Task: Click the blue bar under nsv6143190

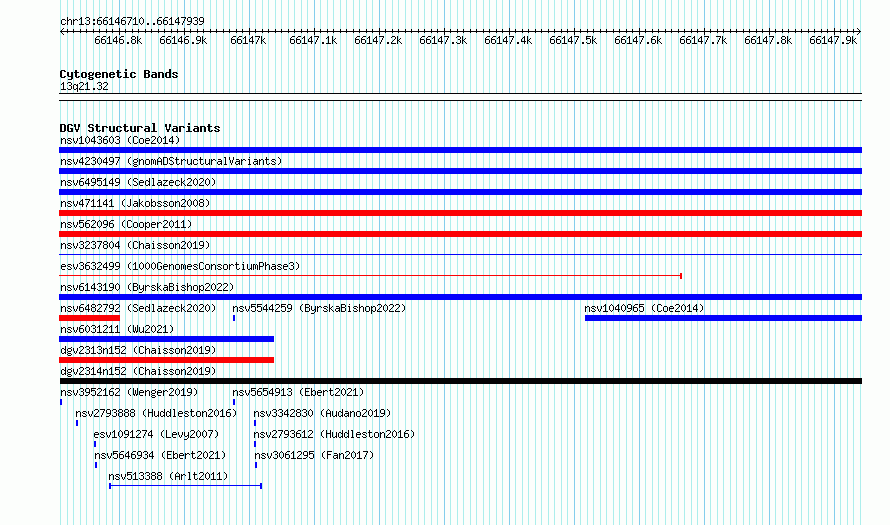Action: [x=460, y=297]
